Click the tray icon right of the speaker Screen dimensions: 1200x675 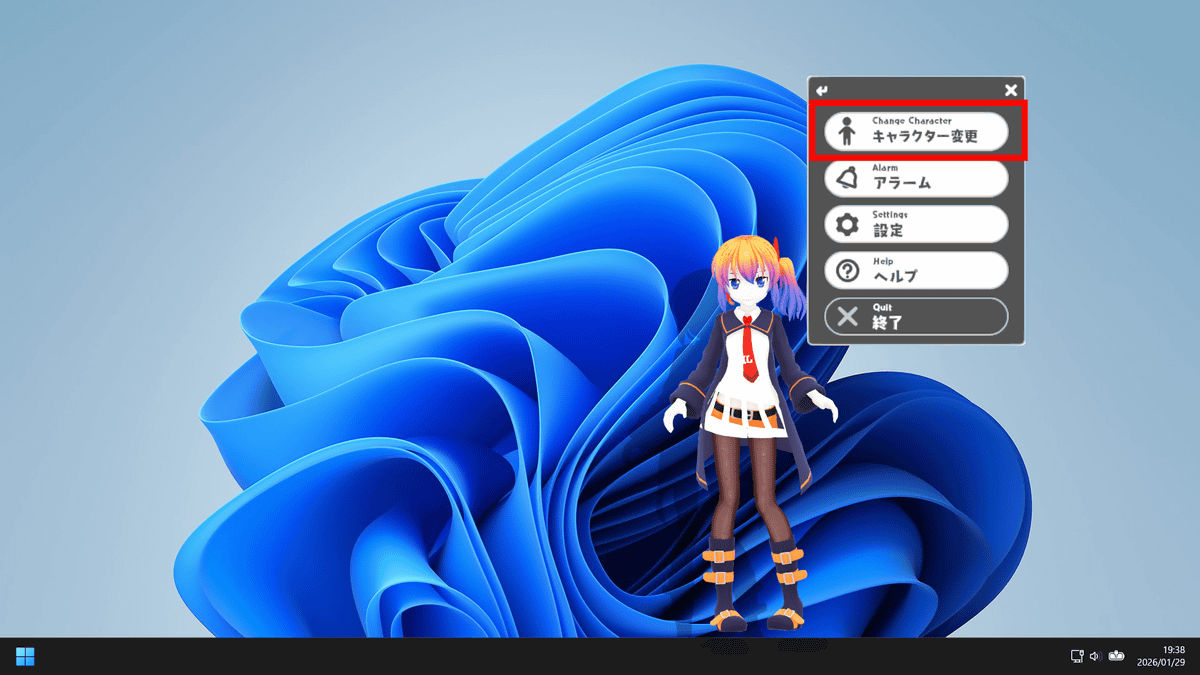click(x=1117, y=656)
